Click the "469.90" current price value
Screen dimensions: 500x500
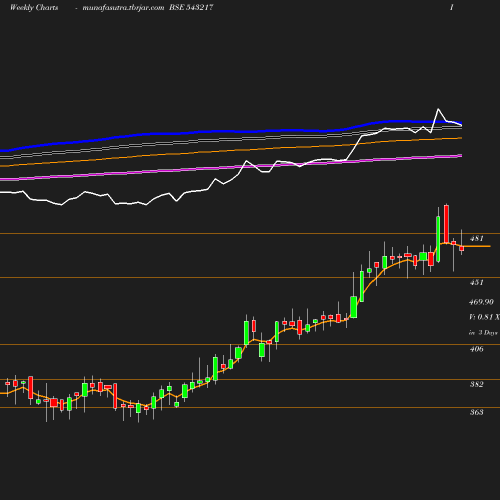point(481,302)
